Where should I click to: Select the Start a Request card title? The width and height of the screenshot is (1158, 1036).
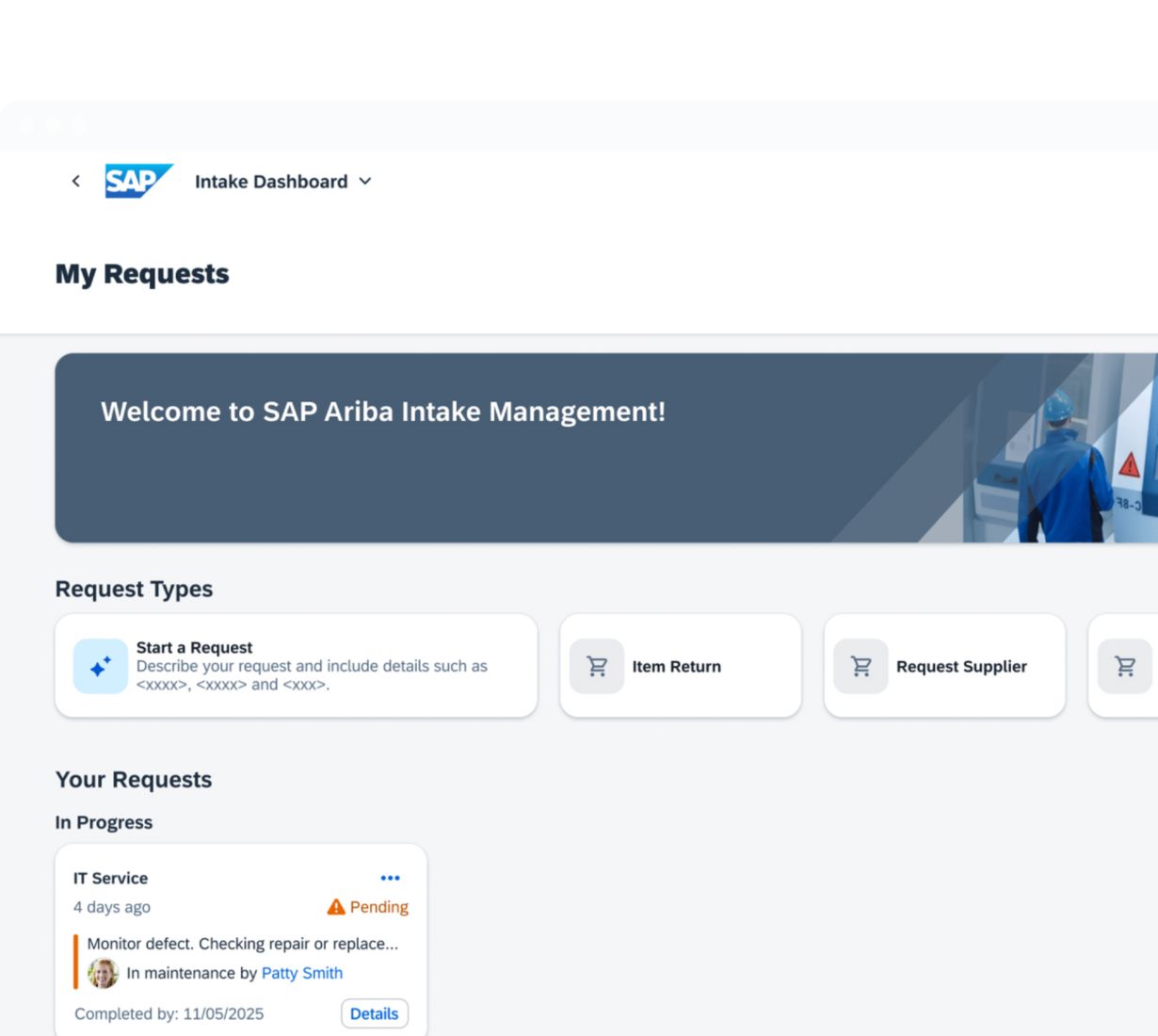point(194,647)
